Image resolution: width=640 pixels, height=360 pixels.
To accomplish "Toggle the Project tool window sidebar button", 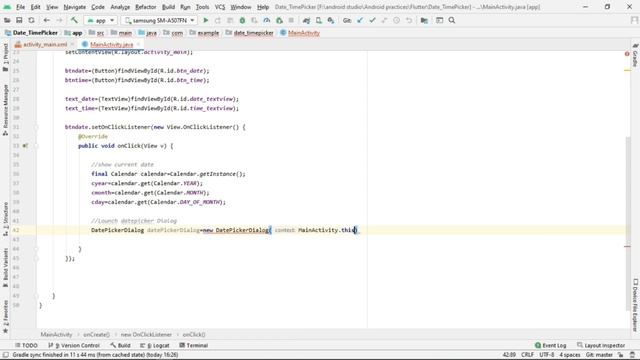I will (x=5, y=57).
